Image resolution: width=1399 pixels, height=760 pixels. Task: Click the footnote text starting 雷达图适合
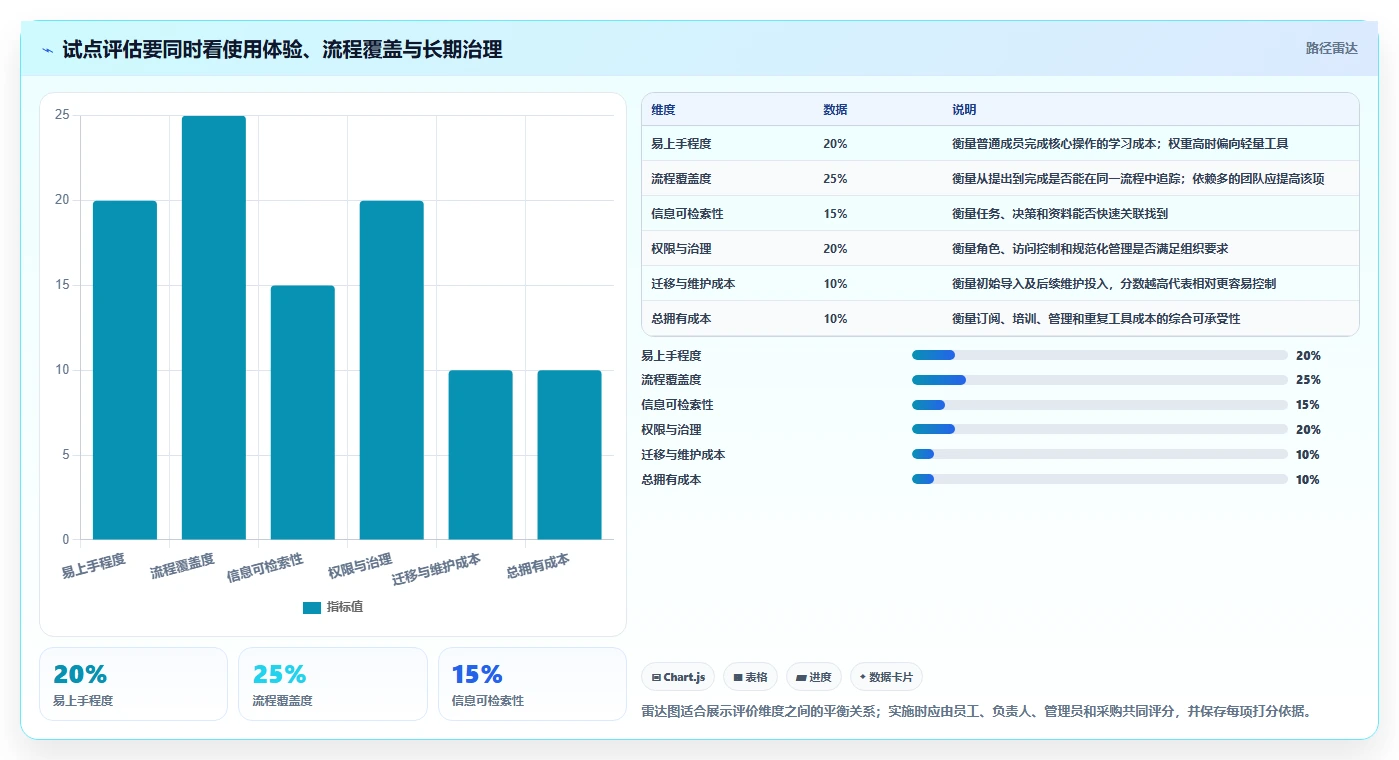click(976, 712)
